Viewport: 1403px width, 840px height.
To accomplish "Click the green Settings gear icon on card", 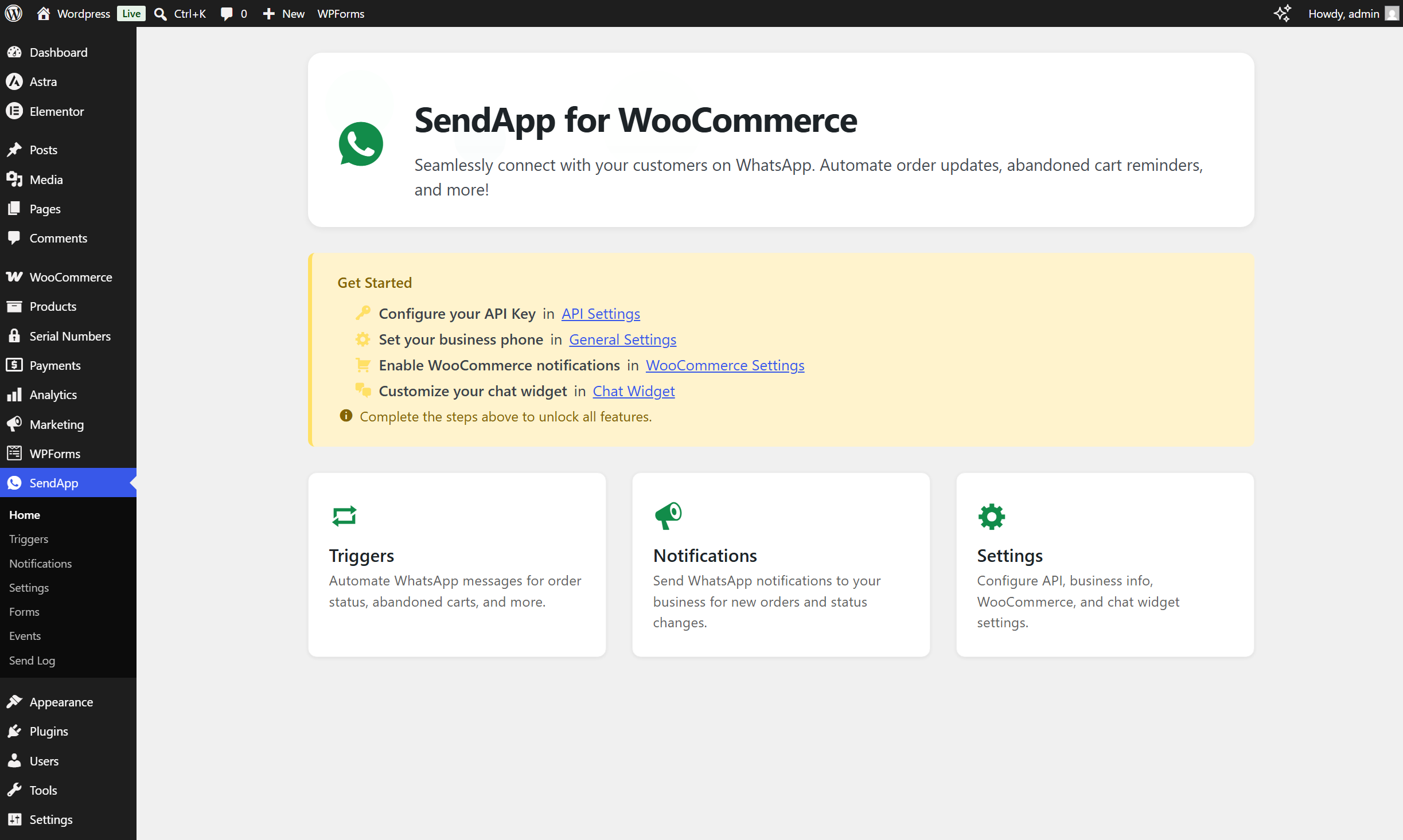I will pyautogui.click(x=992, y=517).
